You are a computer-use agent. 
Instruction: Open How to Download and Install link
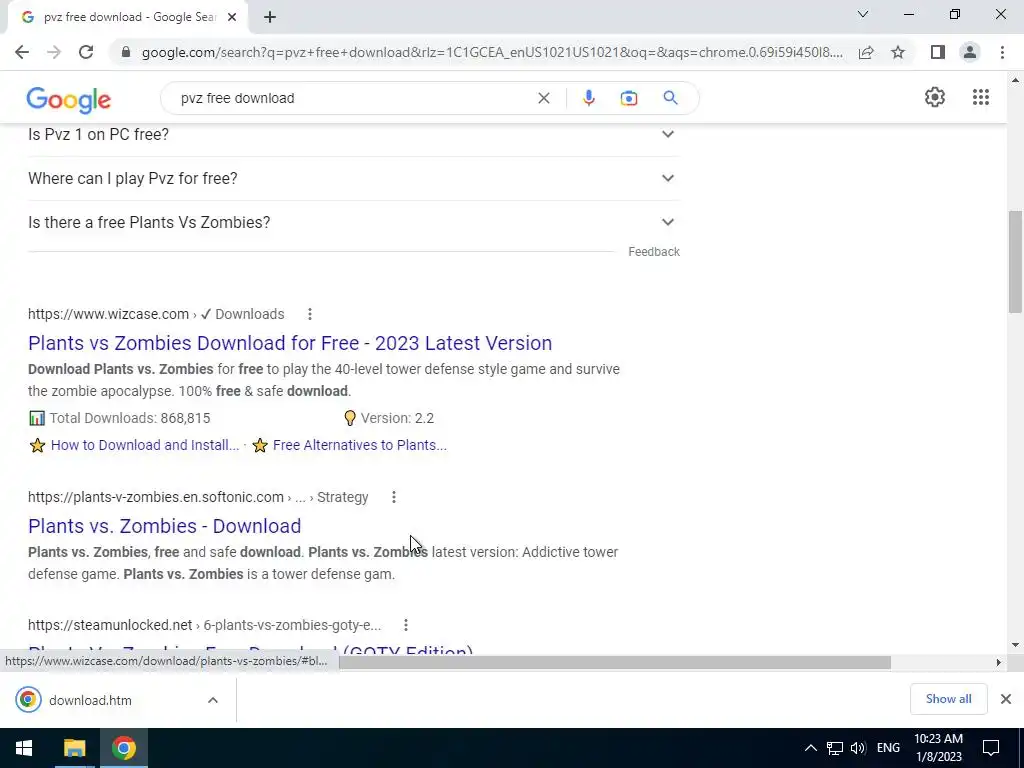tap(145, 445)
